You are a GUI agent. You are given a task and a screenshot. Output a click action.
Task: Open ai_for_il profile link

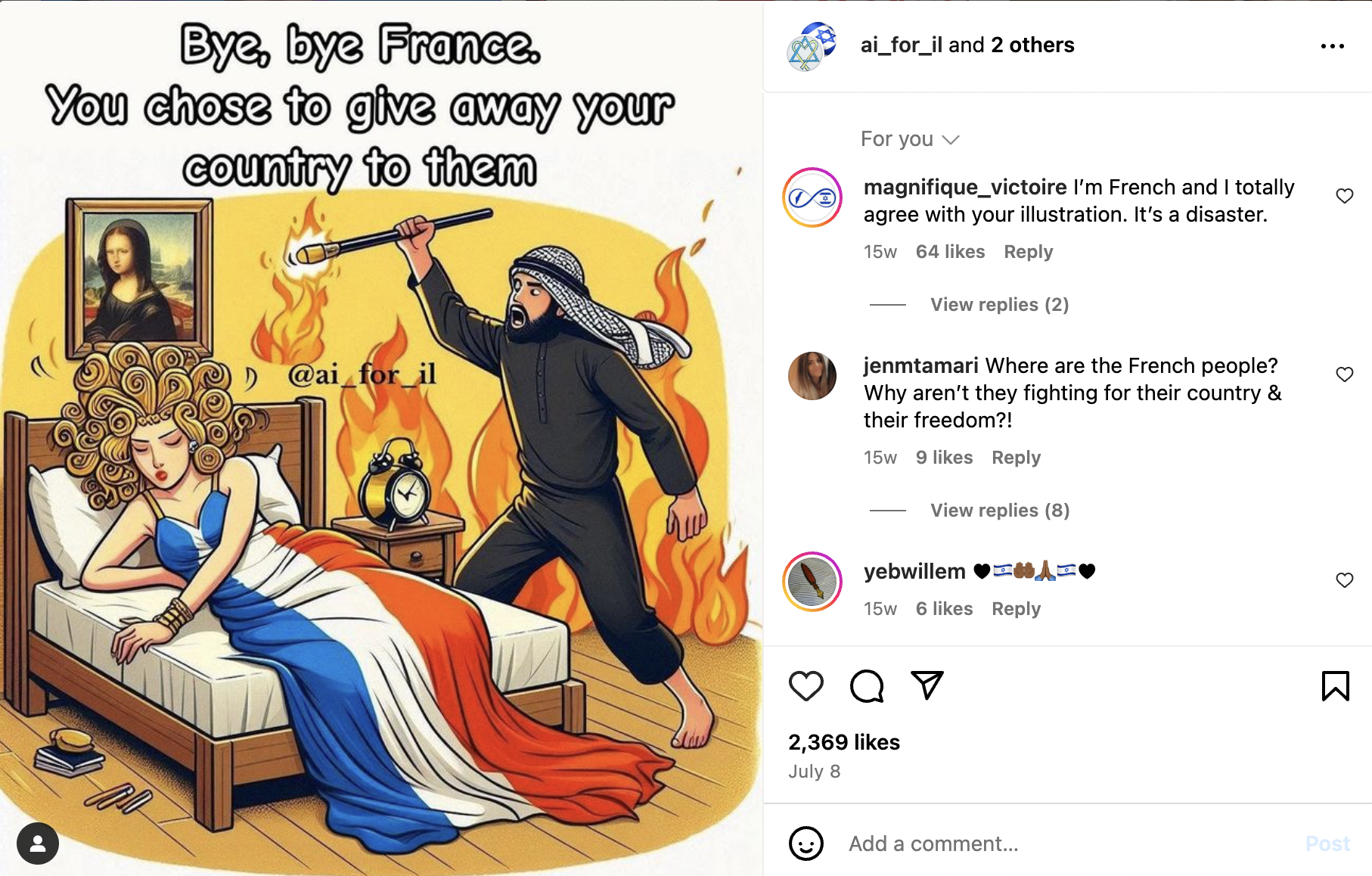[901, 45]
